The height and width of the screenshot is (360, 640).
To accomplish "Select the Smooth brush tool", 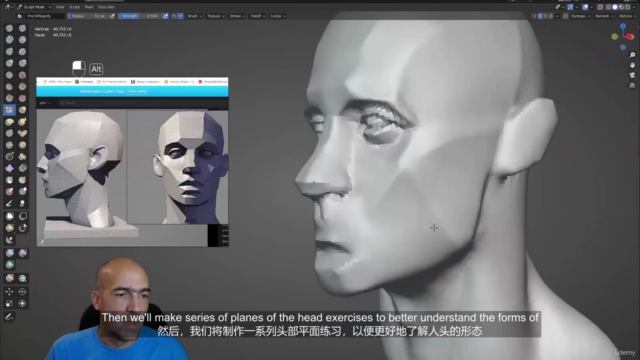I will [22, 75].
